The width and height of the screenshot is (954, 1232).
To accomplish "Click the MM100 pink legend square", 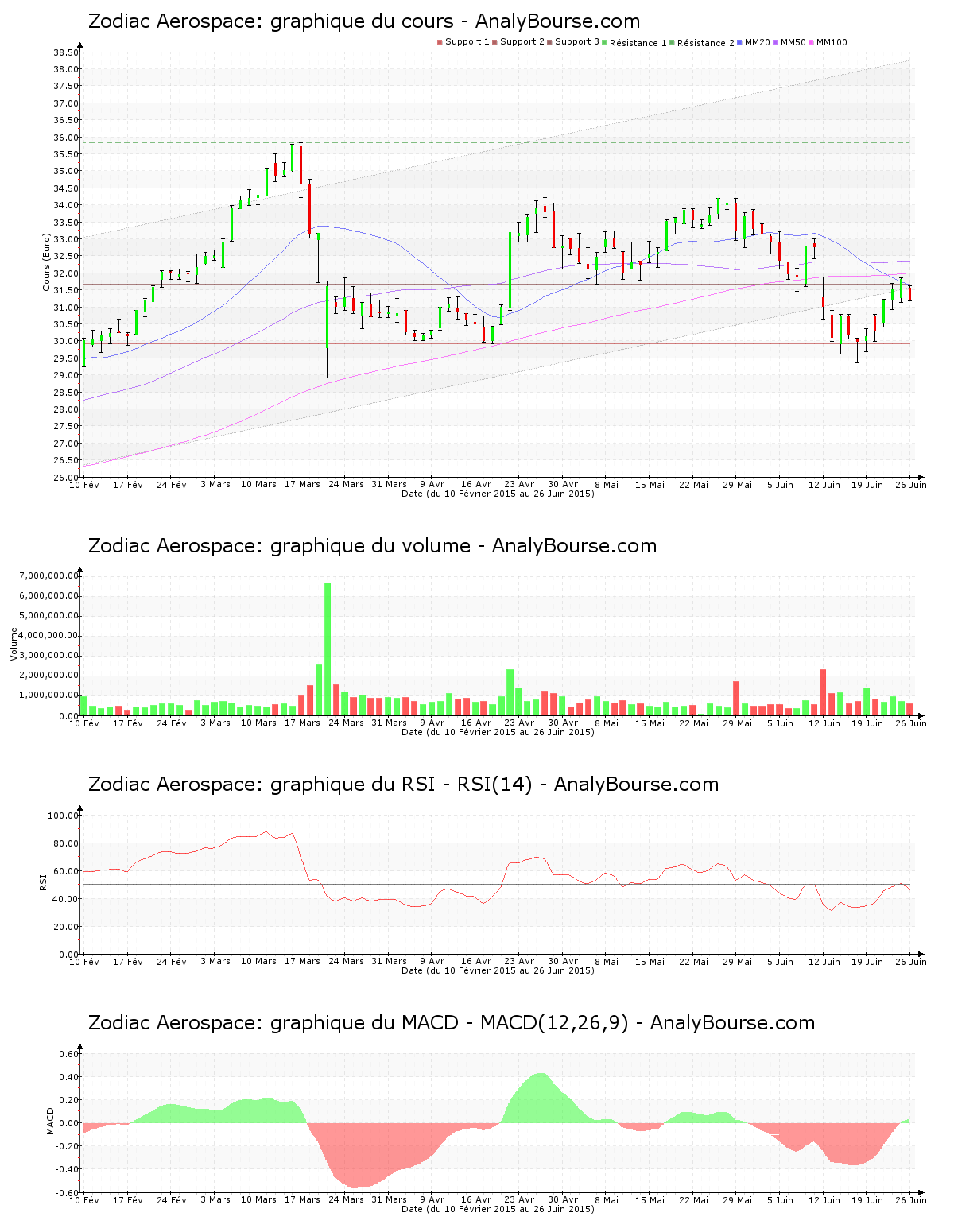I will [x=811, y=42].
